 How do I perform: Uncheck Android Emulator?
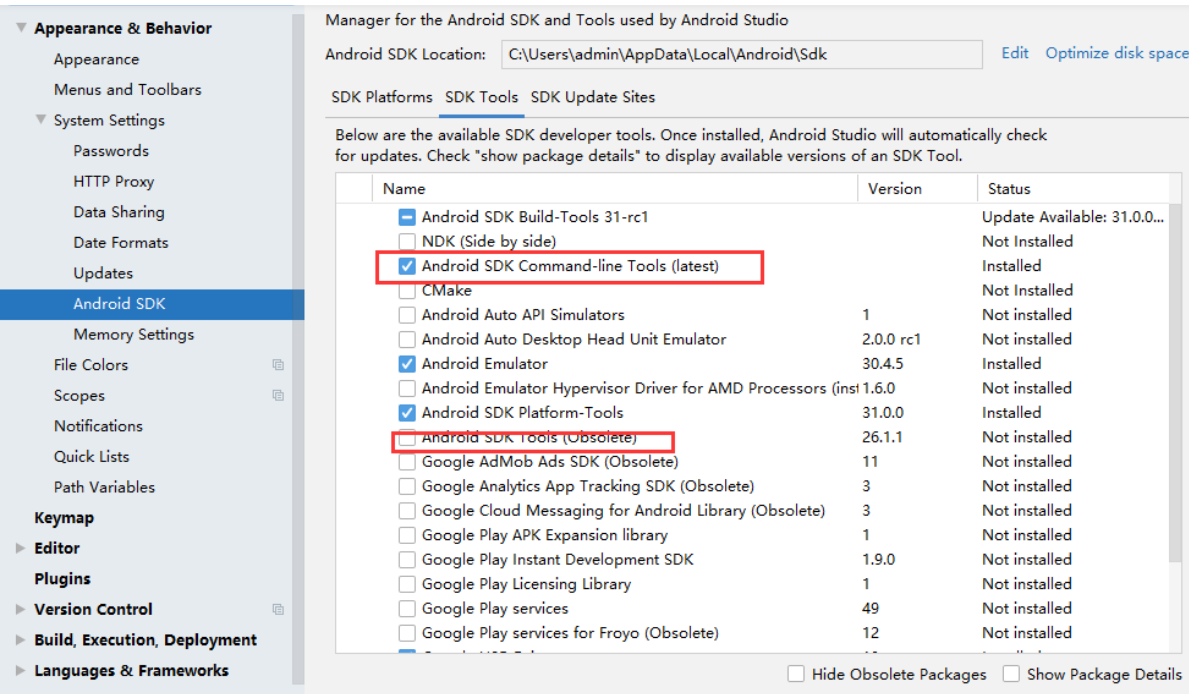tap(408, 363)
